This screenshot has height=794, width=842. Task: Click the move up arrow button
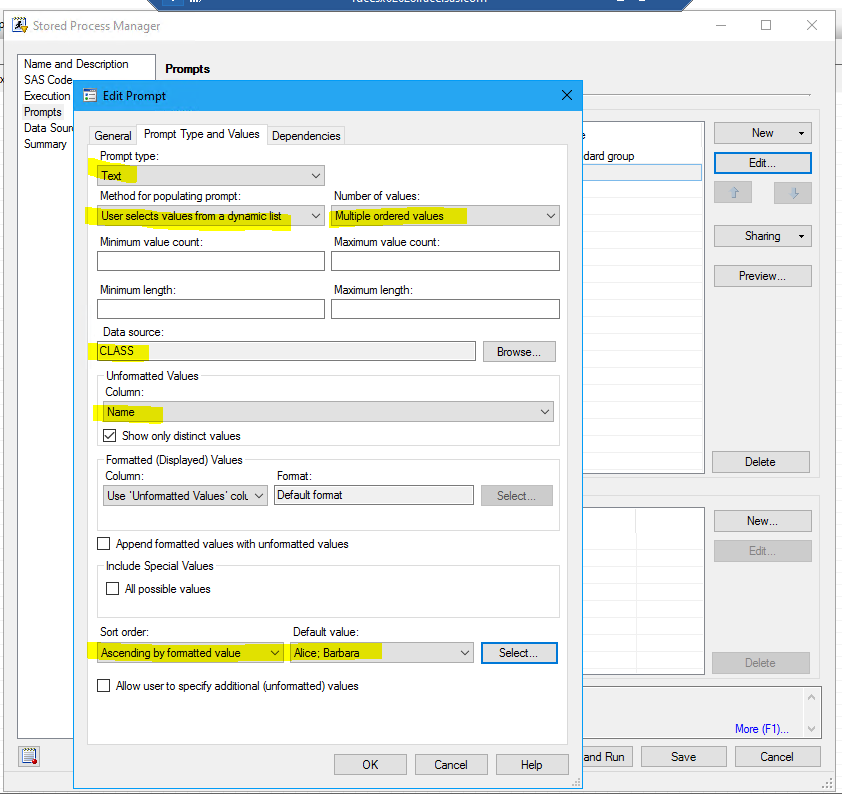tap(733, 193)
